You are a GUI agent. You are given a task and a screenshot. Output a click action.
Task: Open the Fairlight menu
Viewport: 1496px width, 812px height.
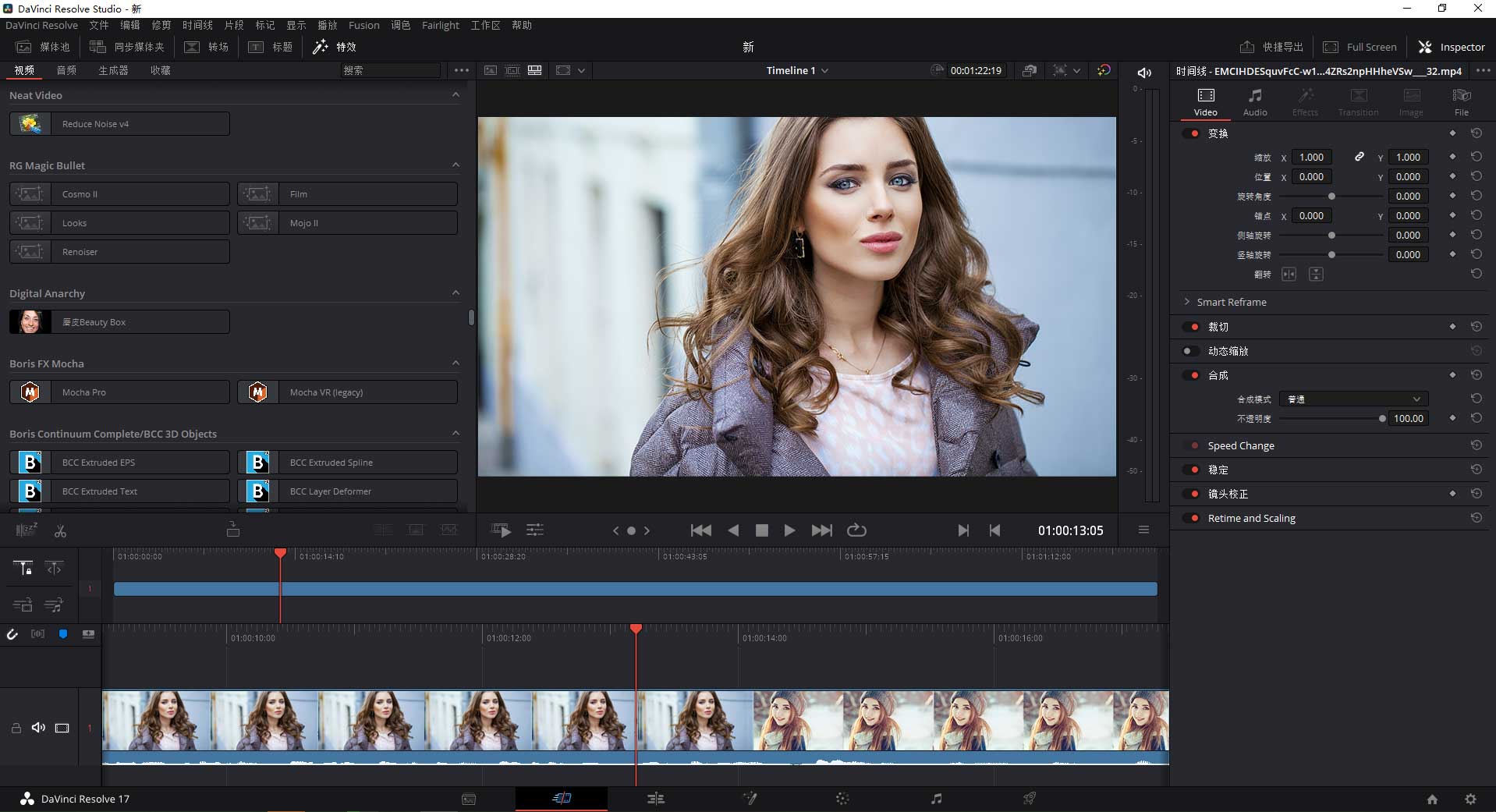click(441, 25)
